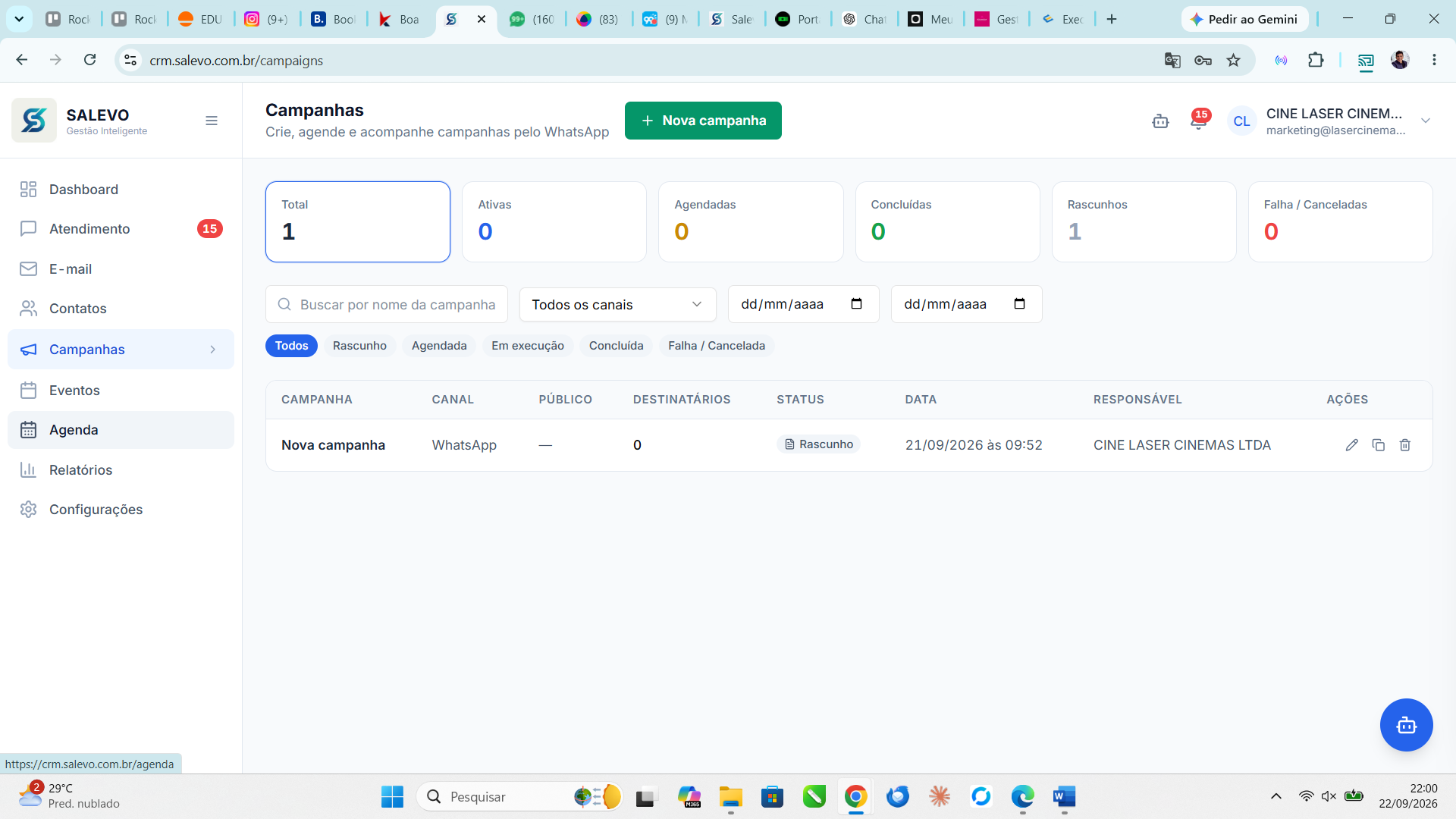Reload the page
The width and height of the screenshot is (1456, 819).
pyautogui.click(x=89, y=60)
